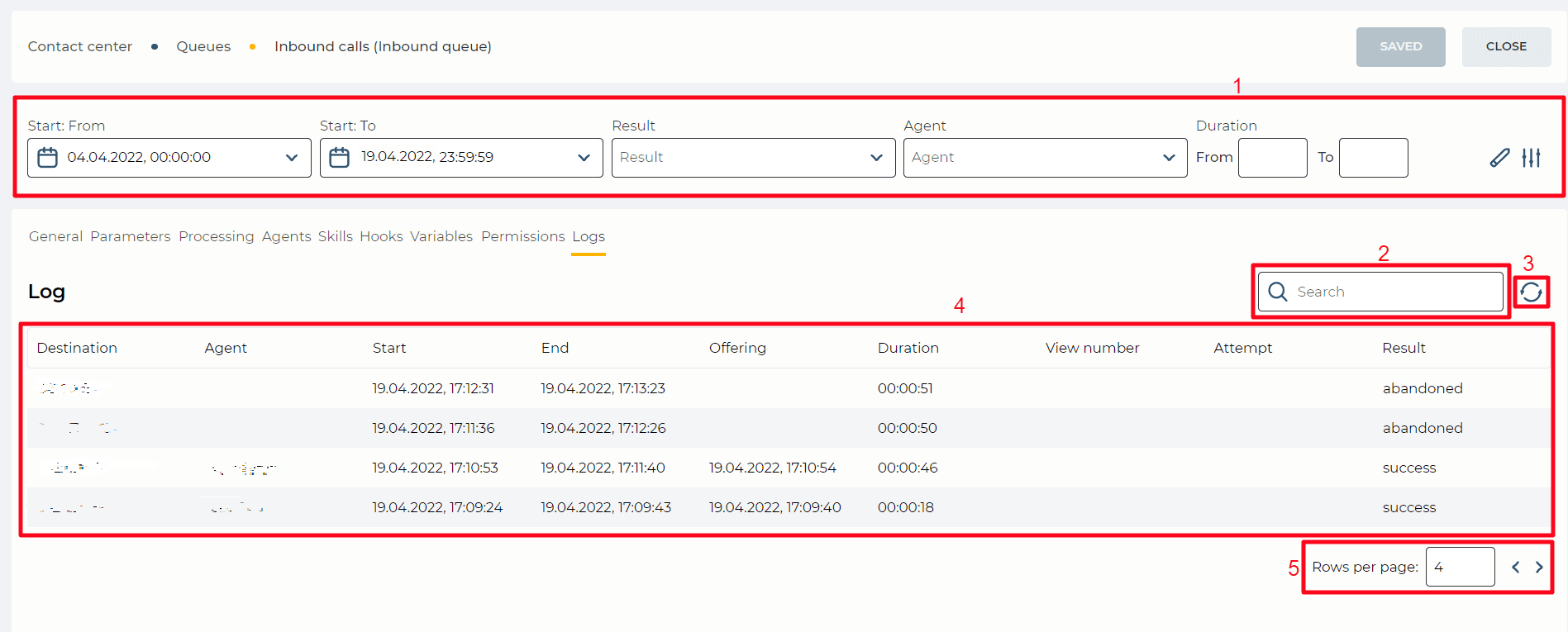The width and height of the screenshot is (1568, 632).
Task: Click the Attempt column header
Action: (1243, 348)
